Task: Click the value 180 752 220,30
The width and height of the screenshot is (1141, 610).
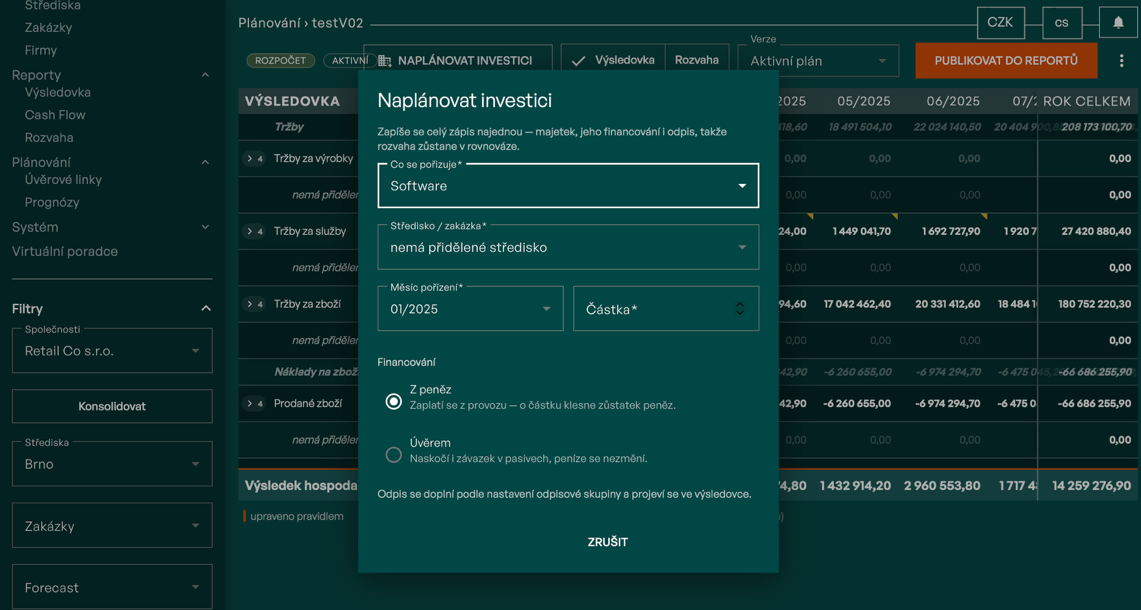Action: click(1095, 304)
